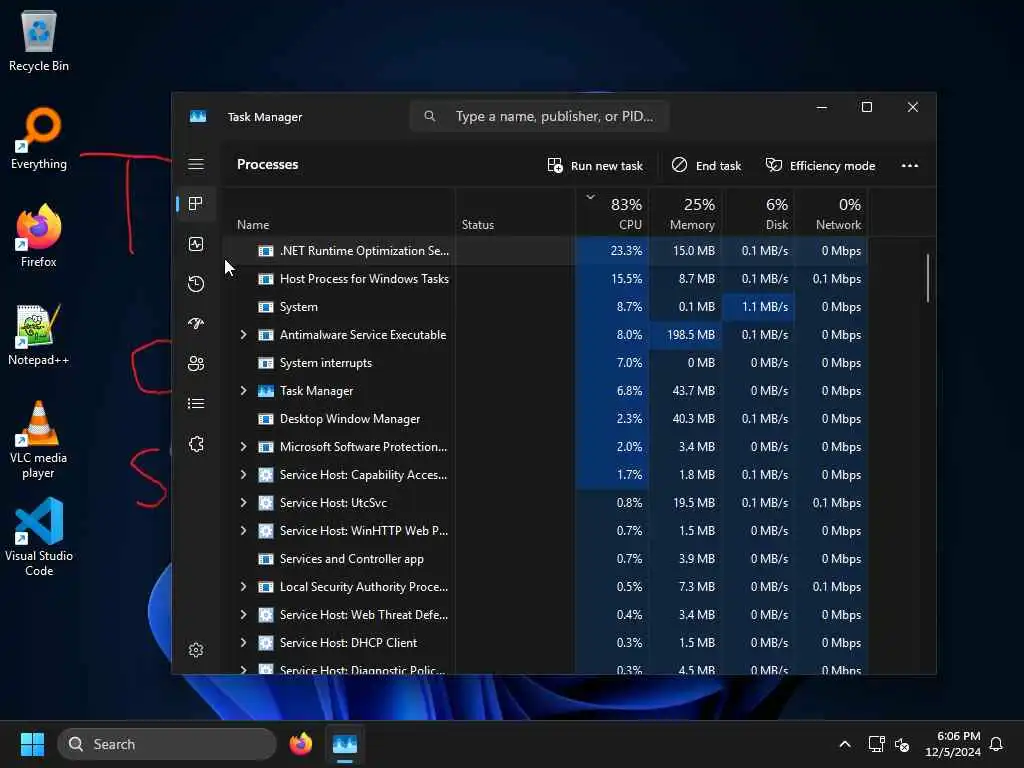Viewport: 1024px width, 768px height.
Task: Open Task Manager settings gear icon
Action: tap(196, 650)
